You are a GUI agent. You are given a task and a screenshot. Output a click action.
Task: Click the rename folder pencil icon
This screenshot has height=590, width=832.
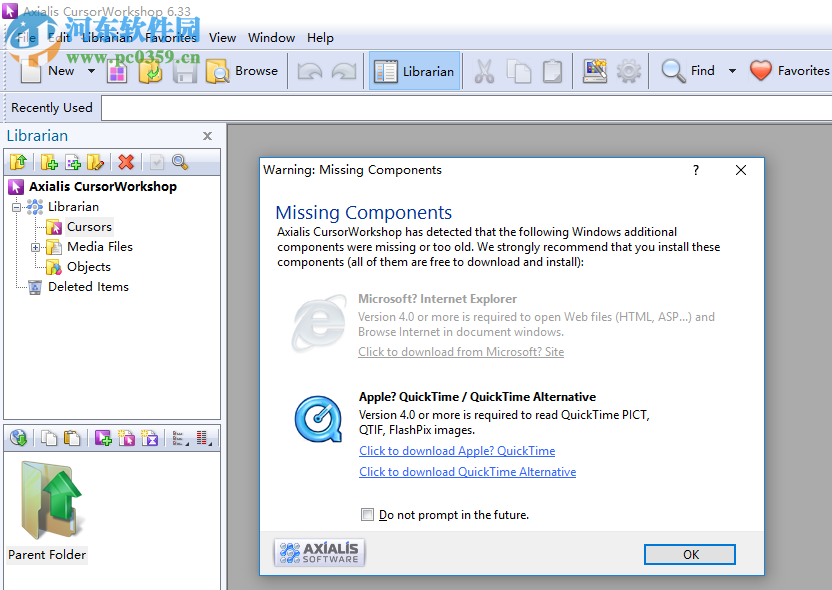(96, 162)
